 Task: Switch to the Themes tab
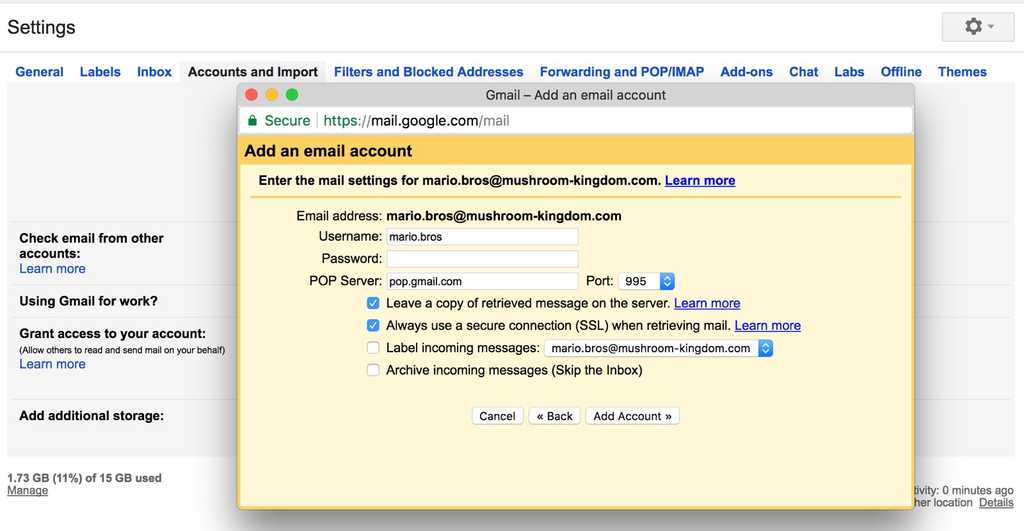[x=962, y=72]
